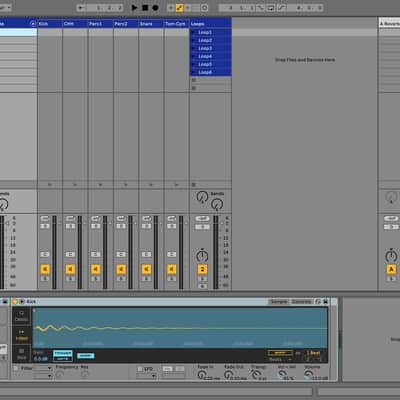The width and height of the screenshot is (400, 400).
Task: Select the Perc2 track header
Action: pos(126,24)
